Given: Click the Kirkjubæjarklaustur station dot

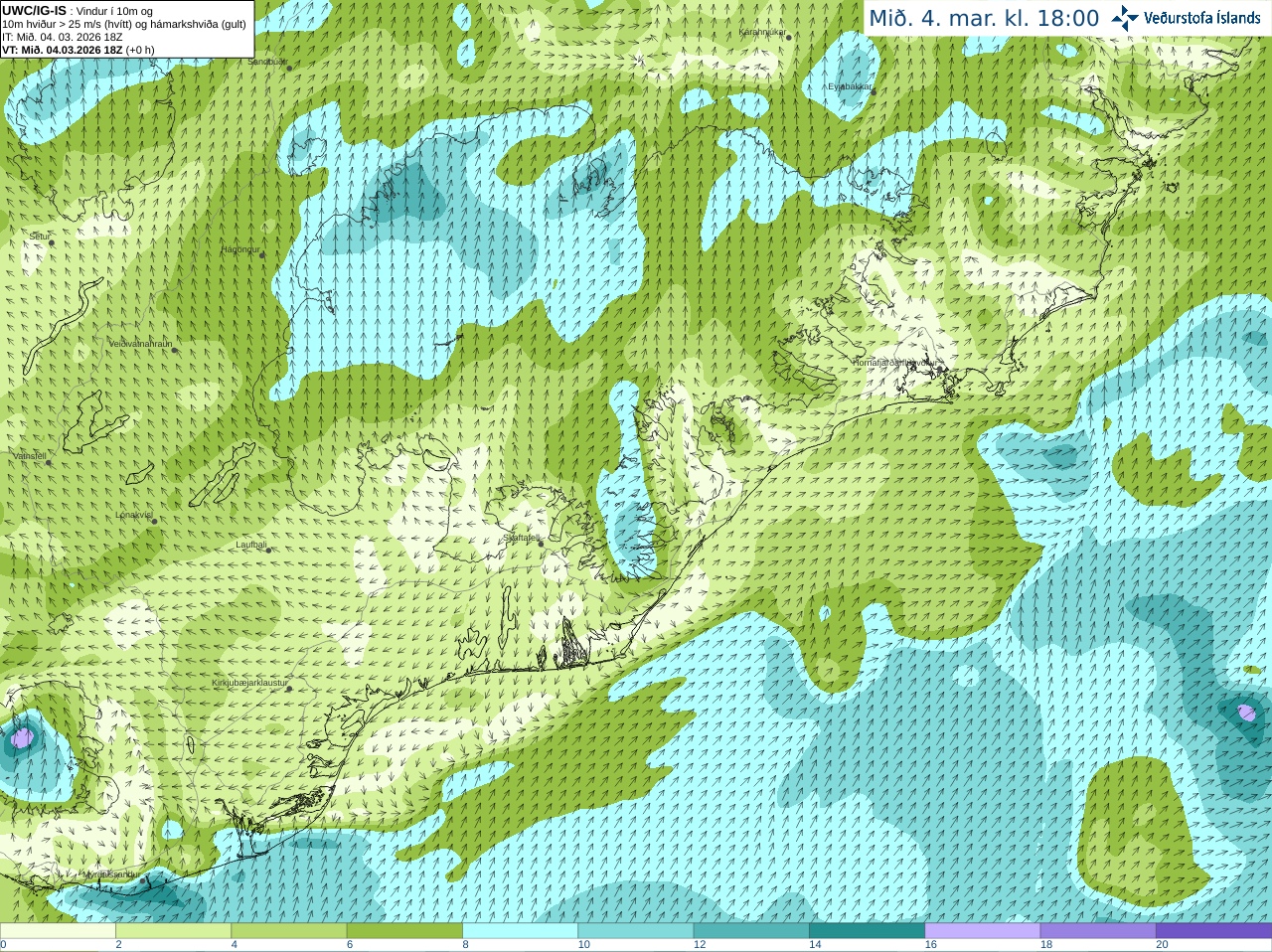Looking at the screenshot, I should [288, 690].
